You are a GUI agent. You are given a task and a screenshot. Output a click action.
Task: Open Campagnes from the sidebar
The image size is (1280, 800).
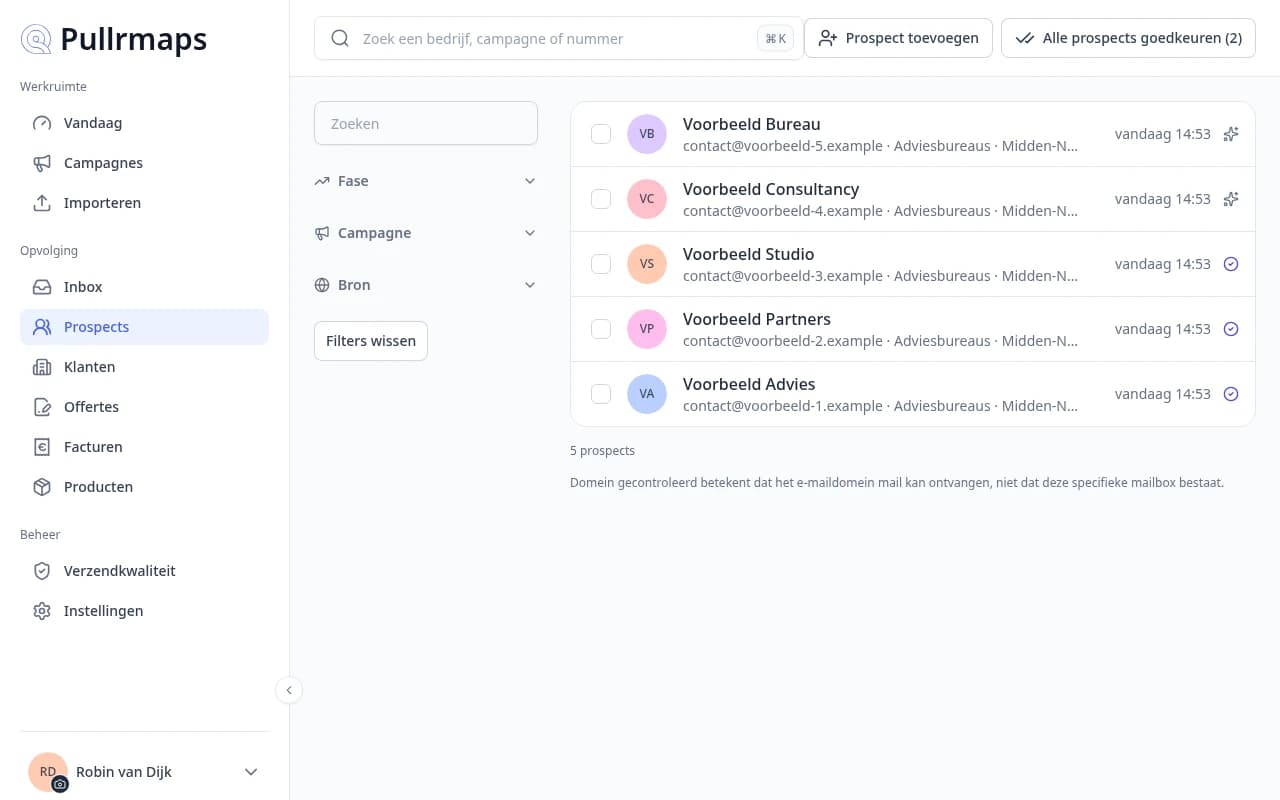click(144, 163)
